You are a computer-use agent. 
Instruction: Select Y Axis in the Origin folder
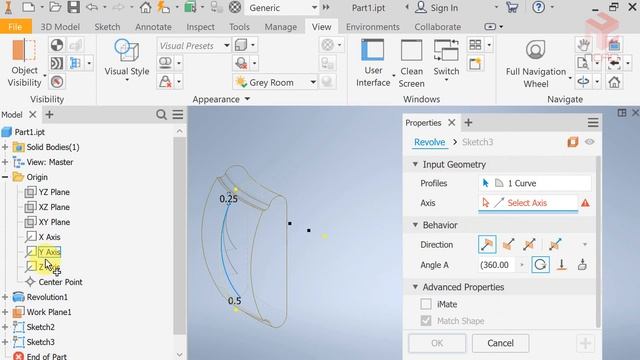coord(49,252)
